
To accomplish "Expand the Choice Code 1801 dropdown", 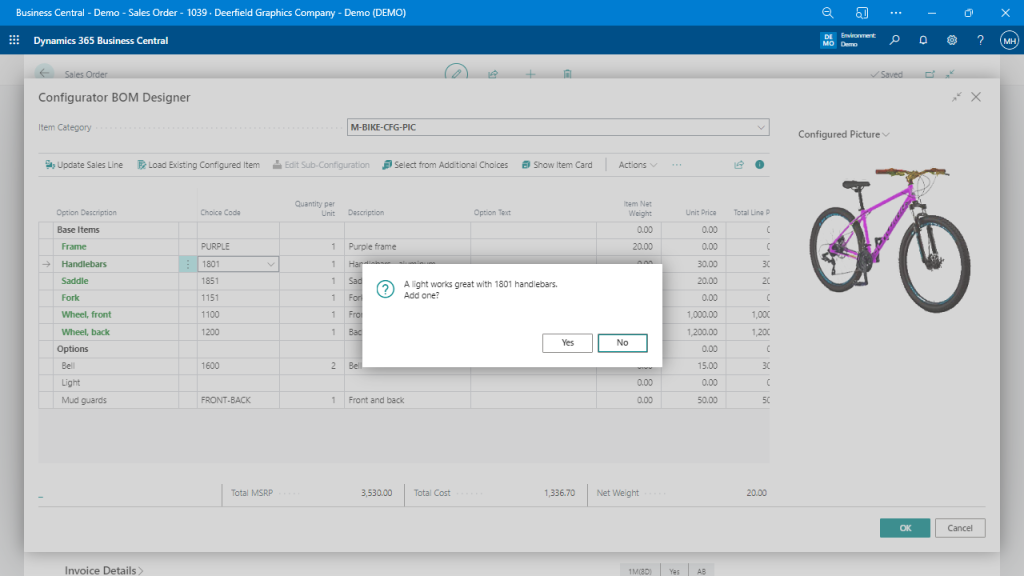I will pyautogui.click(x=270, y=264).
